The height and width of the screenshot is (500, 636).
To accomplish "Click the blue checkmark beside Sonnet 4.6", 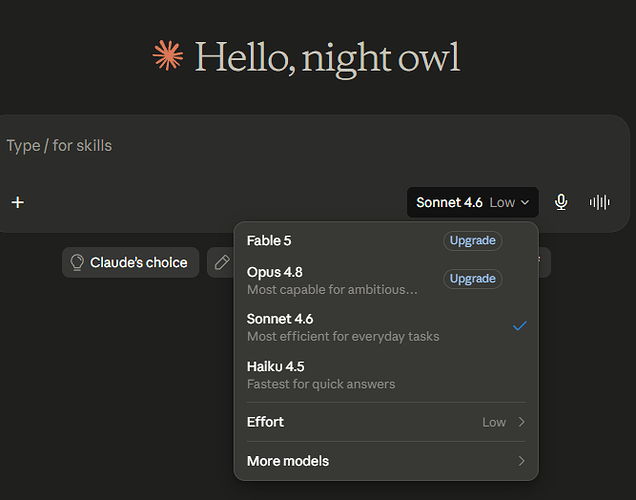I will 519,326.
